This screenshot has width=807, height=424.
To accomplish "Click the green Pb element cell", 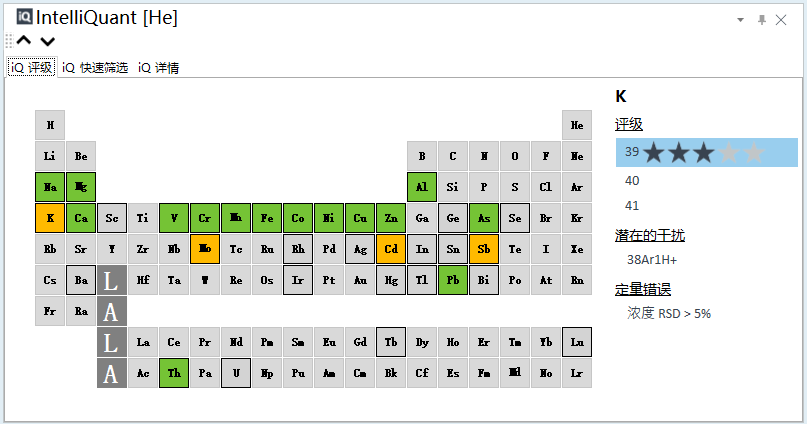I will point(453,280).
